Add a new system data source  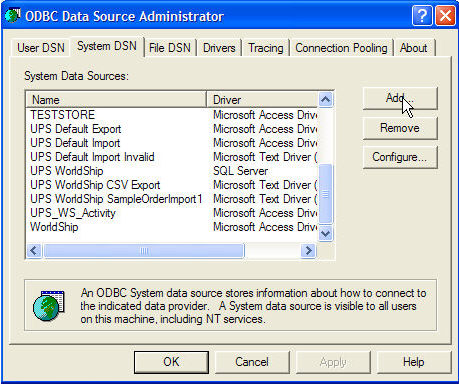pos(400,98)
